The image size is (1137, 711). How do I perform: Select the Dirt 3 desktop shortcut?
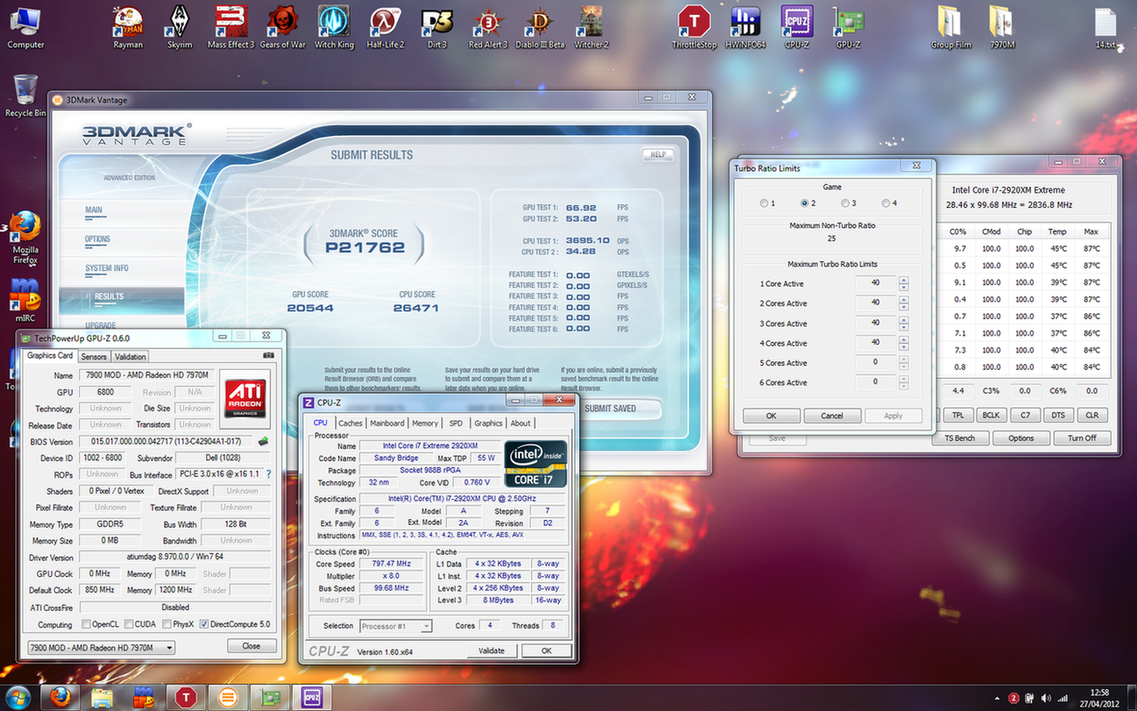tap(437, 27)
